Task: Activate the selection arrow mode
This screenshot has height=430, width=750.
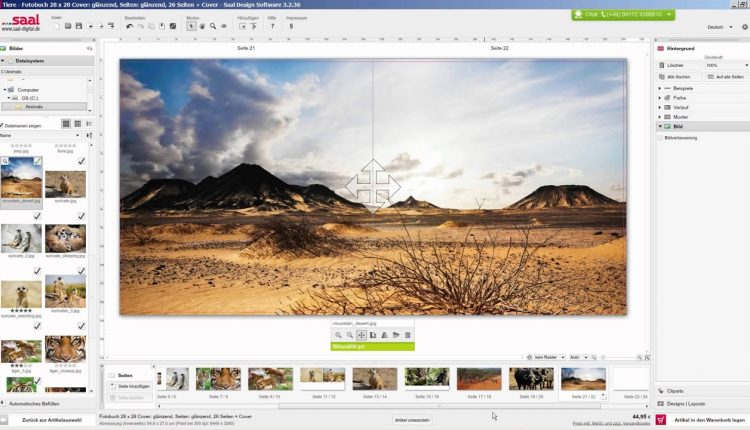Action: [x=191, y=26]
